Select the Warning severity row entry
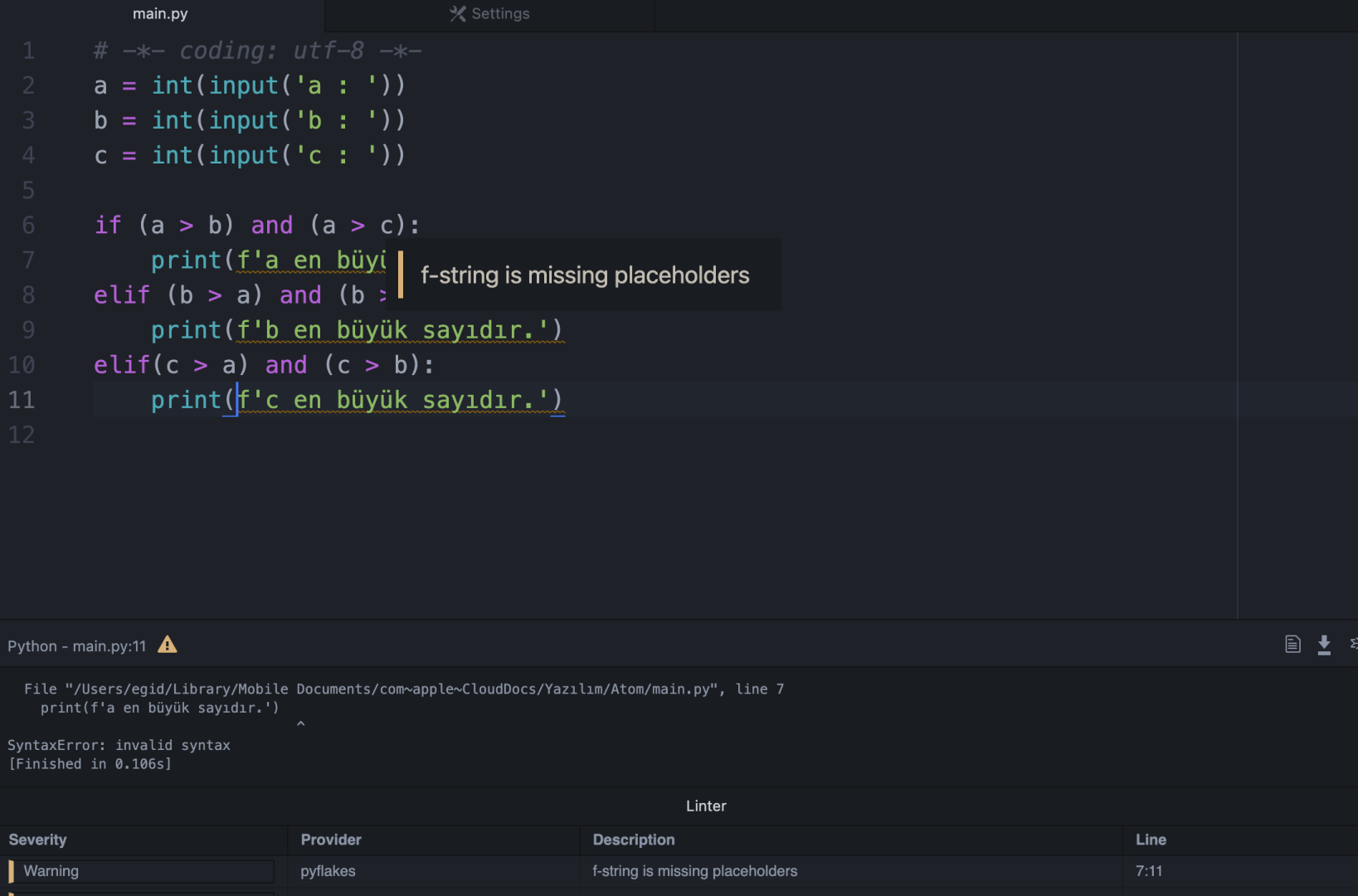 pyautogui.click(x=51, y=871)
